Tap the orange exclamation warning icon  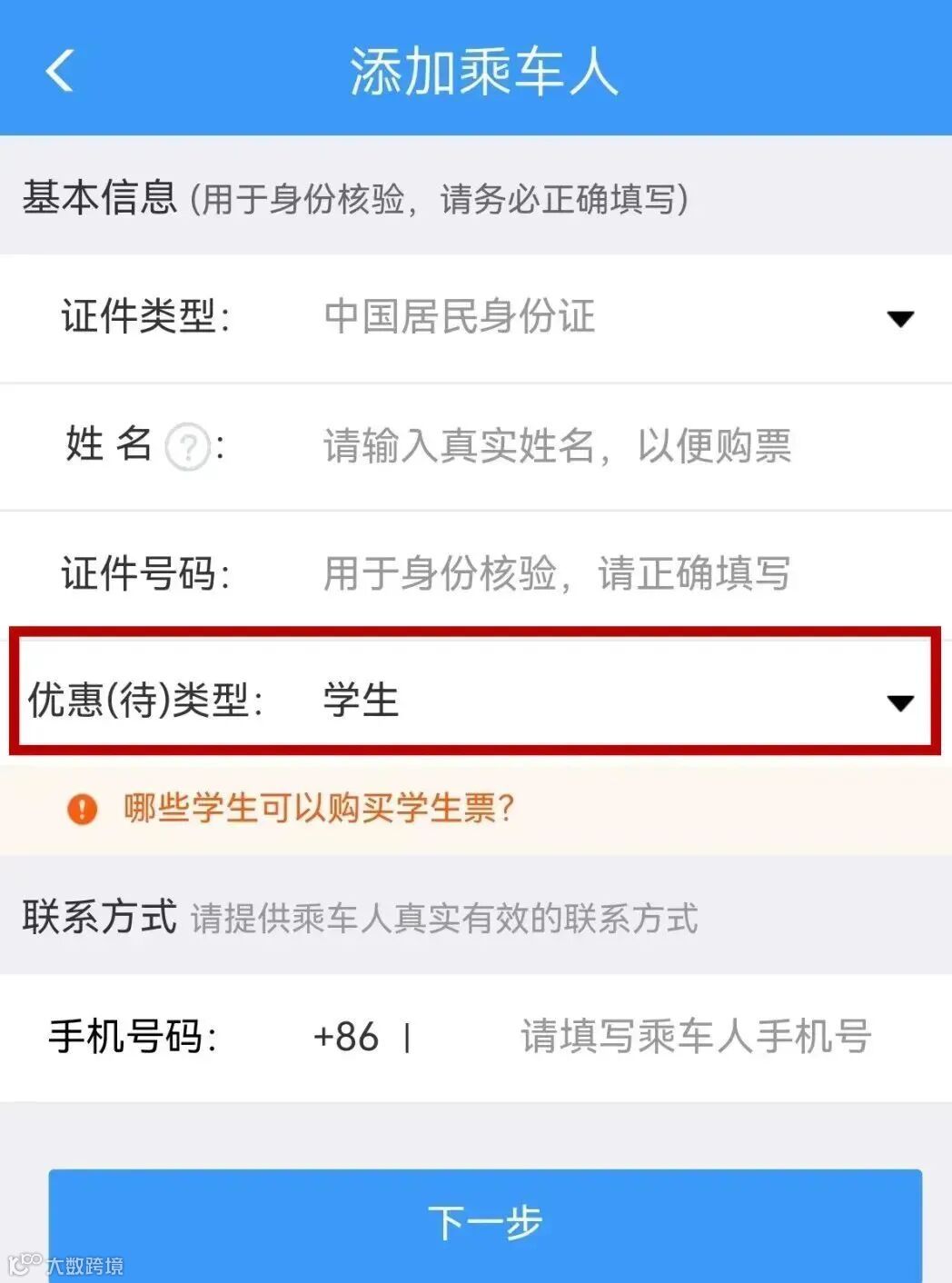click(82, 808)
